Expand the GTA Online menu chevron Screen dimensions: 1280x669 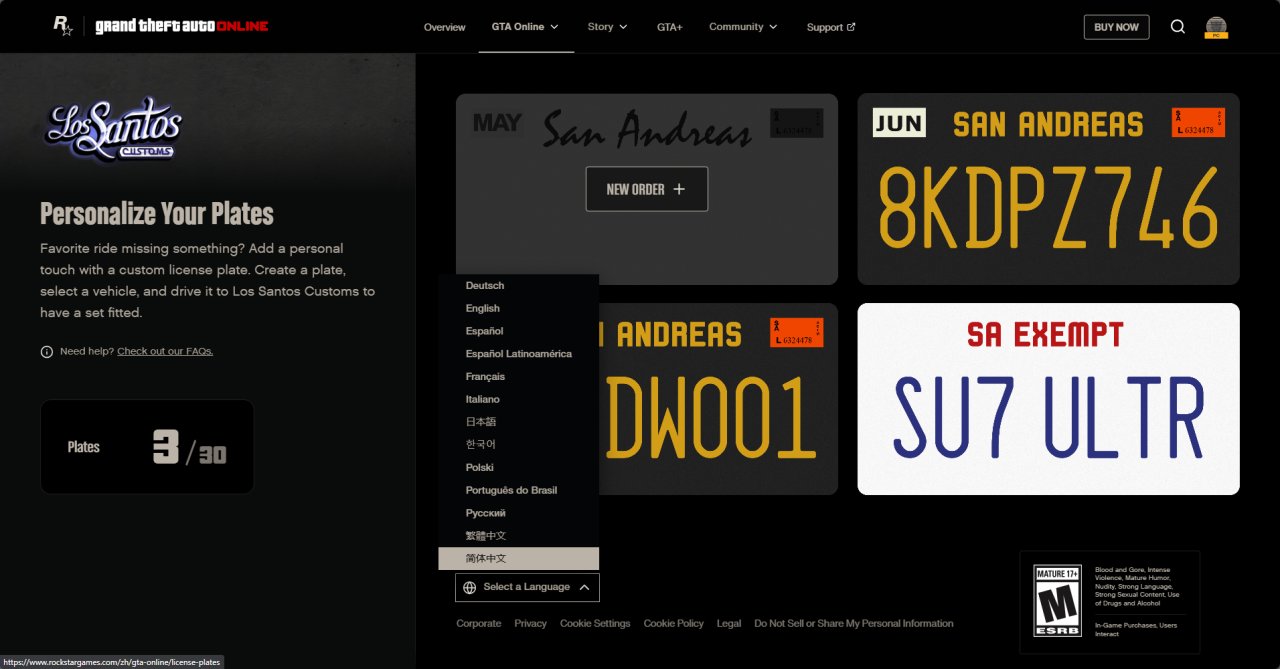pos(554,27)
